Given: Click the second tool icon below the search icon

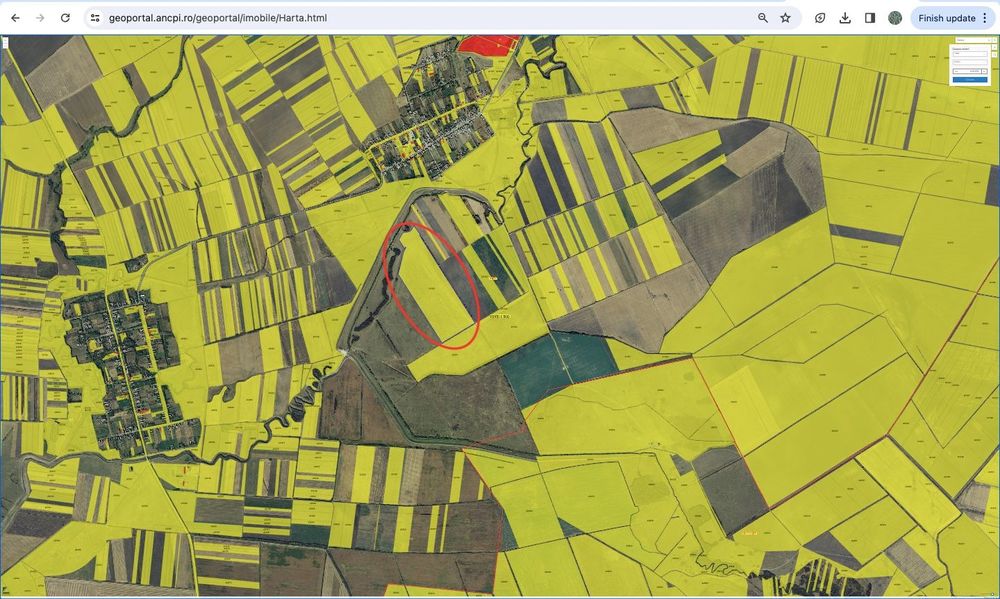Looking at the screenshot, I should (995, 47).
